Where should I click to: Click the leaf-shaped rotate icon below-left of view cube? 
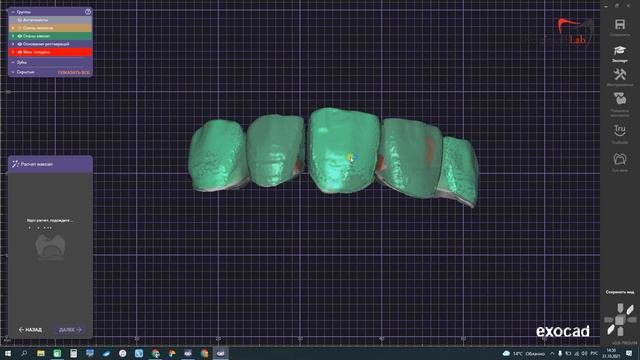tap(611, 330)
